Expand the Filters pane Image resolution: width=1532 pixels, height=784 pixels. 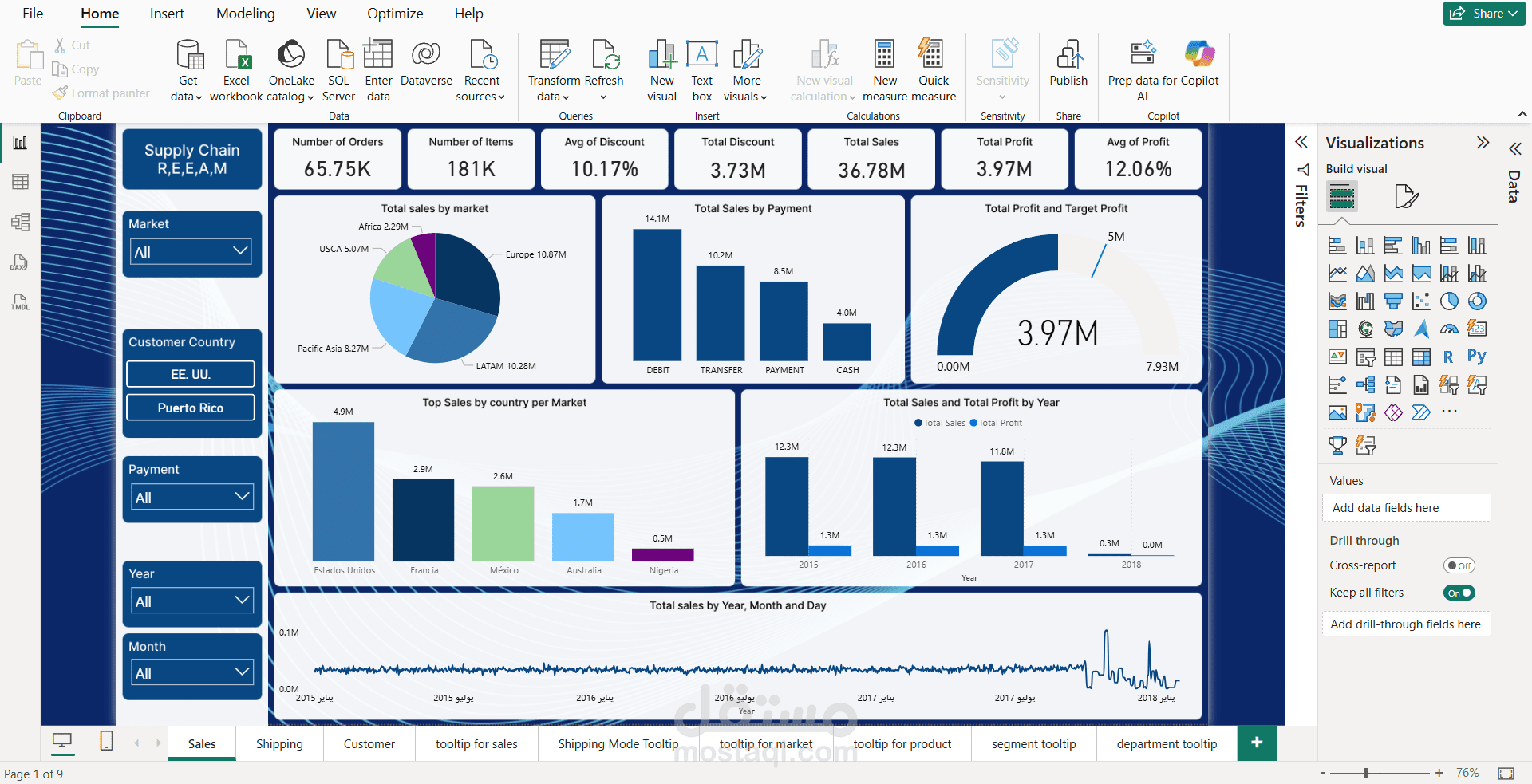coord(1301,142)
